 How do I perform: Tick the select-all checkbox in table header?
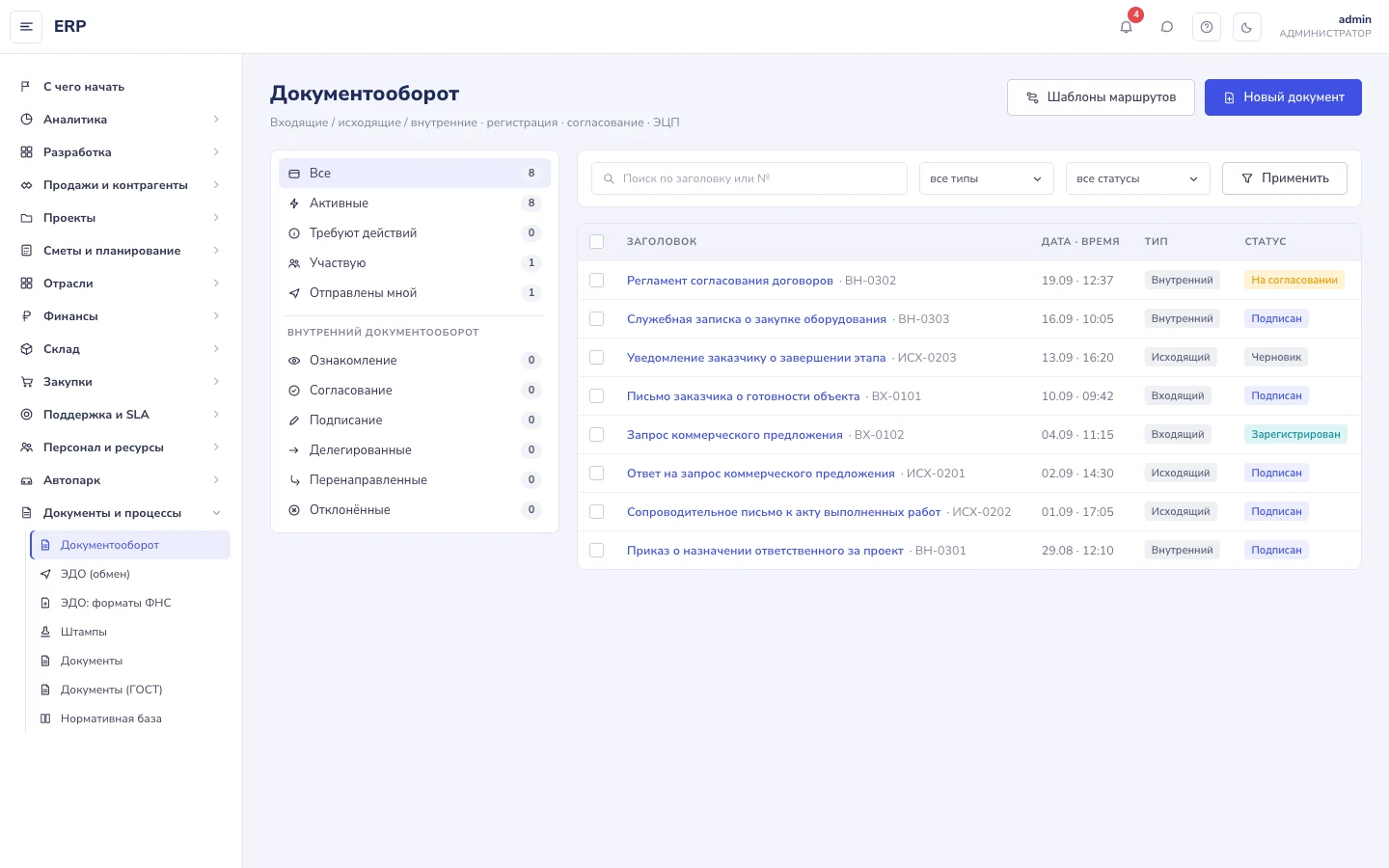(x=596, y=242)
